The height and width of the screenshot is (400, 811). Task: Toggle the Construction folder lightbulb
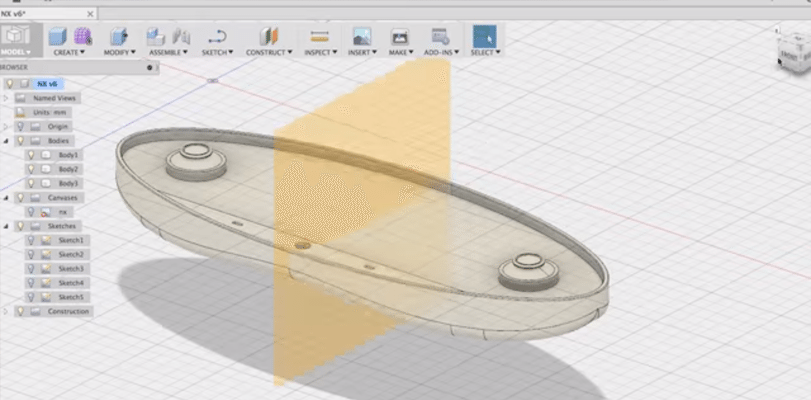(x=20, y=312)
